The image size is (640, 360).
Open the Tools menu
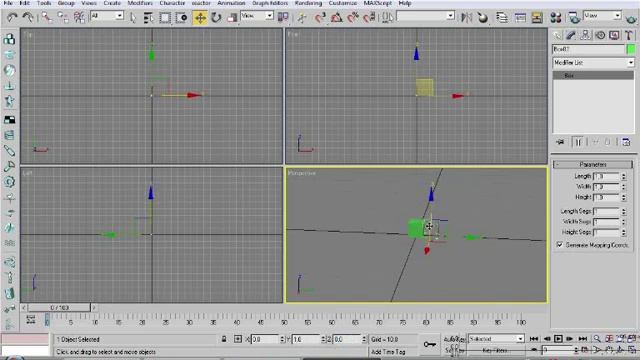pyautogui.click(x=44, y=3)
